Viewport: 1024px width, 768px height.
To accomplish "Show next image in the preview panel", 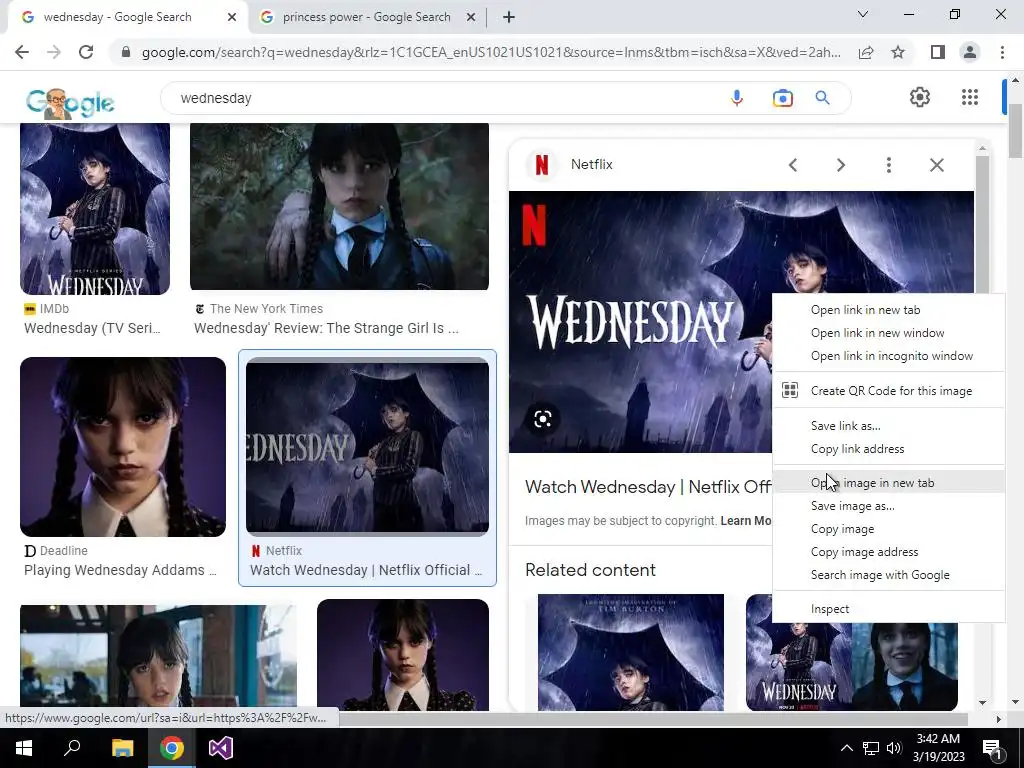I will (840, 165).
